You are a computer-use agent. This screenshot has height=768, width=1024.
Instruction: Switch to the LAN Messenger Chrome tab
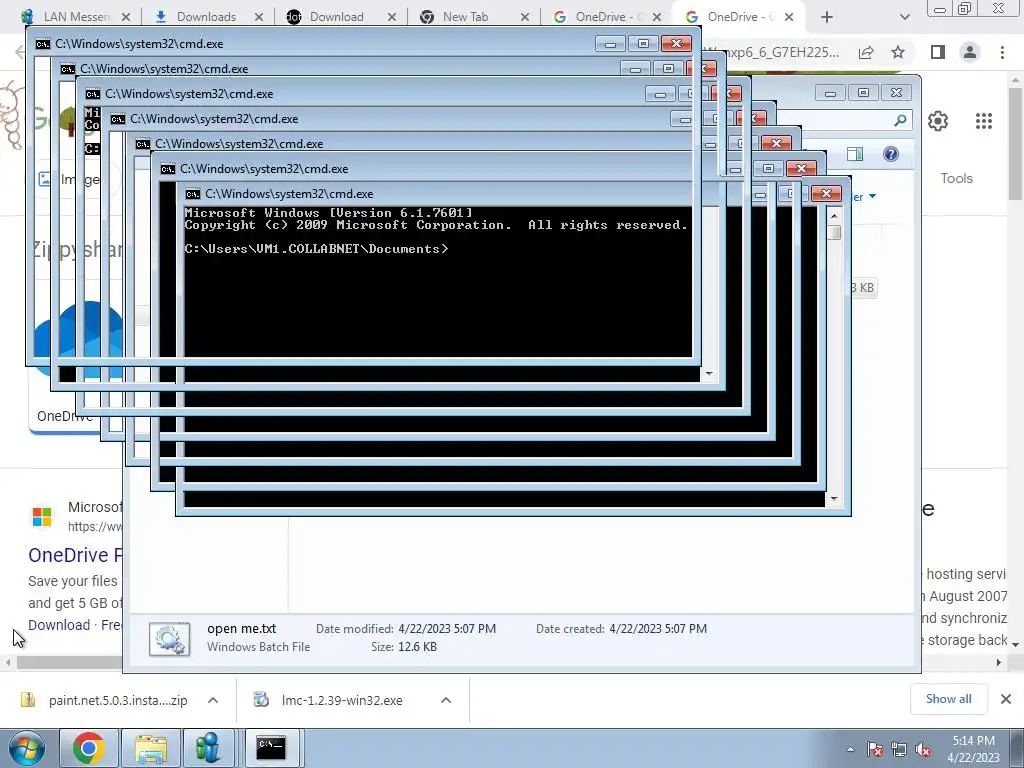(x=76, y=17)
